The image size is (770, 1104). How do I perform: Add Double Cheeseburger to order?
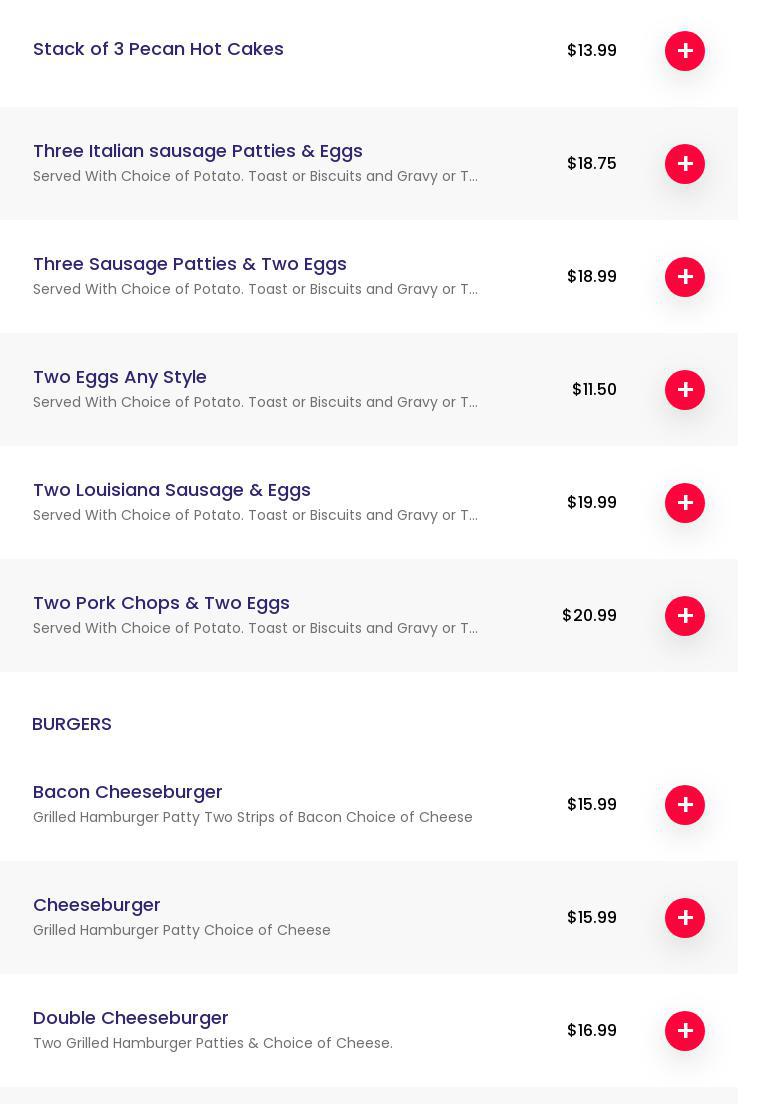point(685,1031)
